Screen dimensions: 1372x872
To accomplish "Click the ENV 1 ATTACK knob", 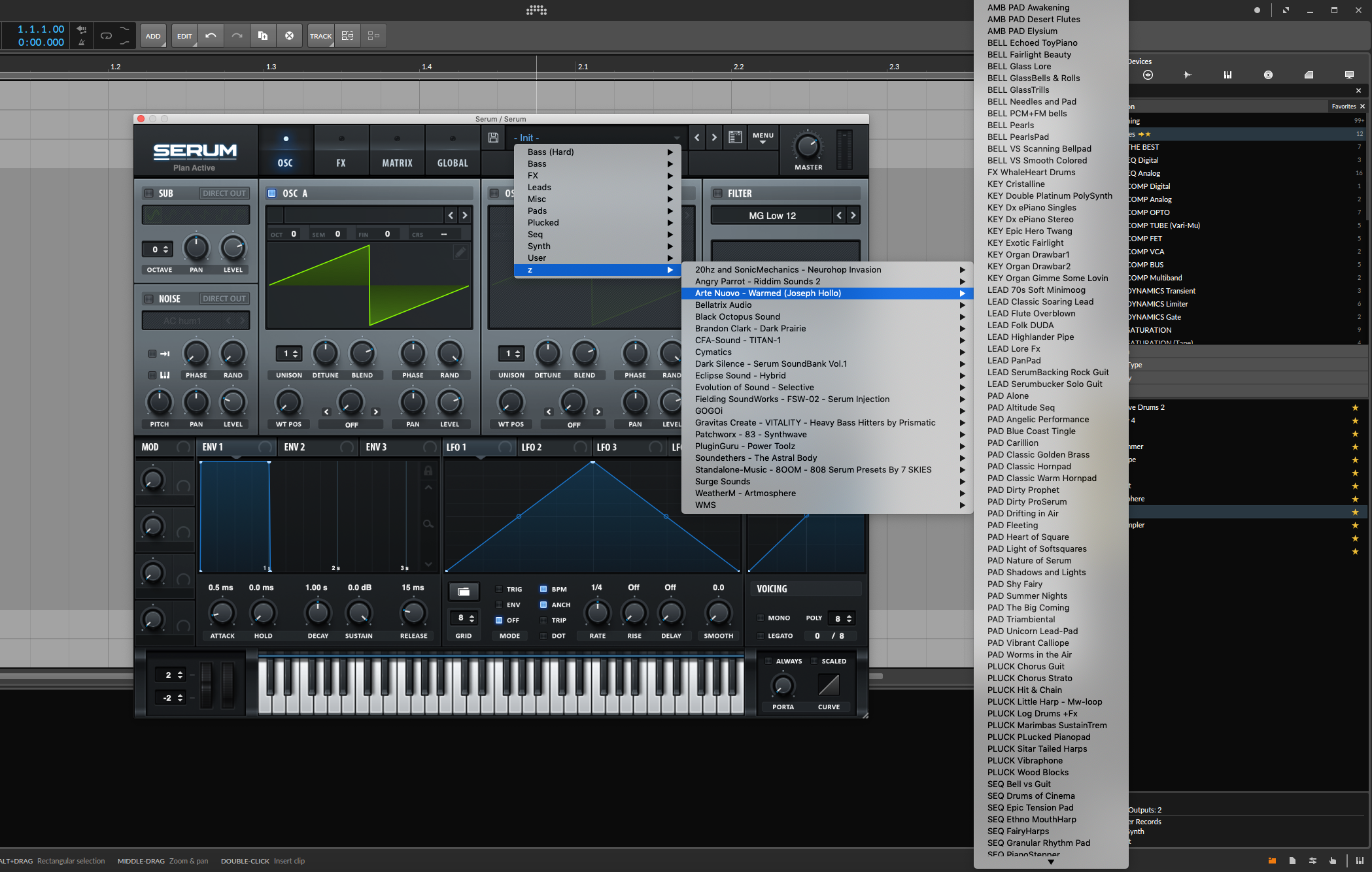I will pyautogui.click(x=222, y=613).
